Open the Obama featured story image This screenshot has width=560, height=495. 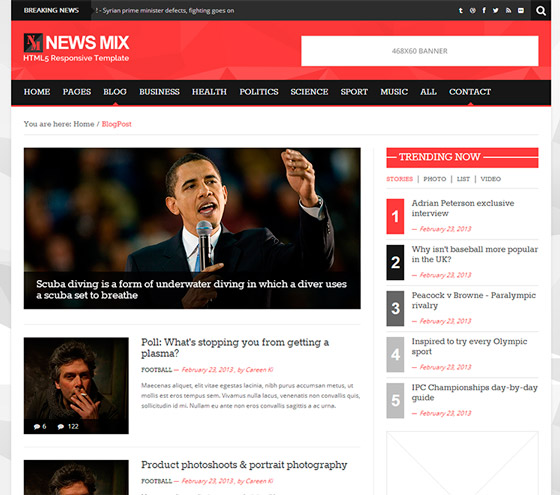pyautogui.click(x=192, y=228)
